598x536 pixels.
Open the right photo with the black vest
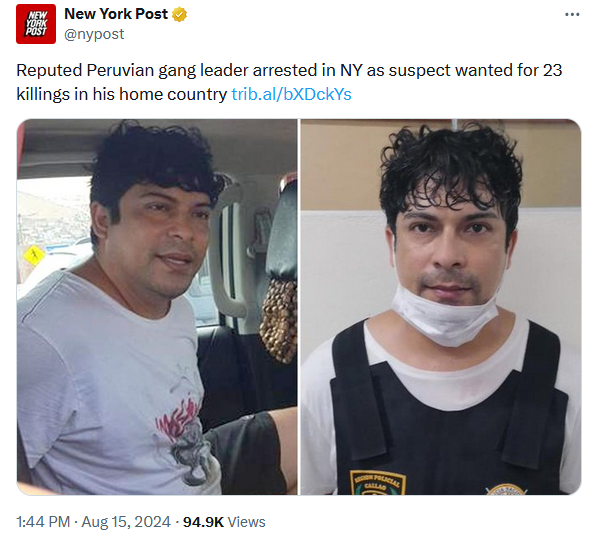(x=441, y=307)
